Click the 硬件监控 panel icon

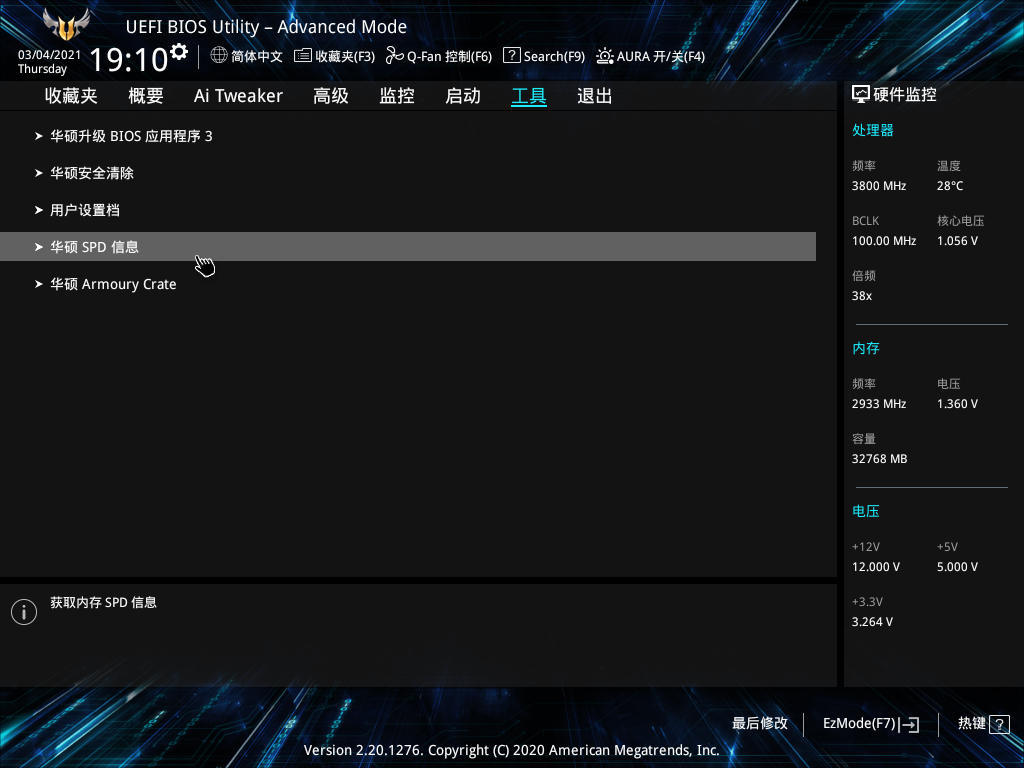click(x=860, y=93)
